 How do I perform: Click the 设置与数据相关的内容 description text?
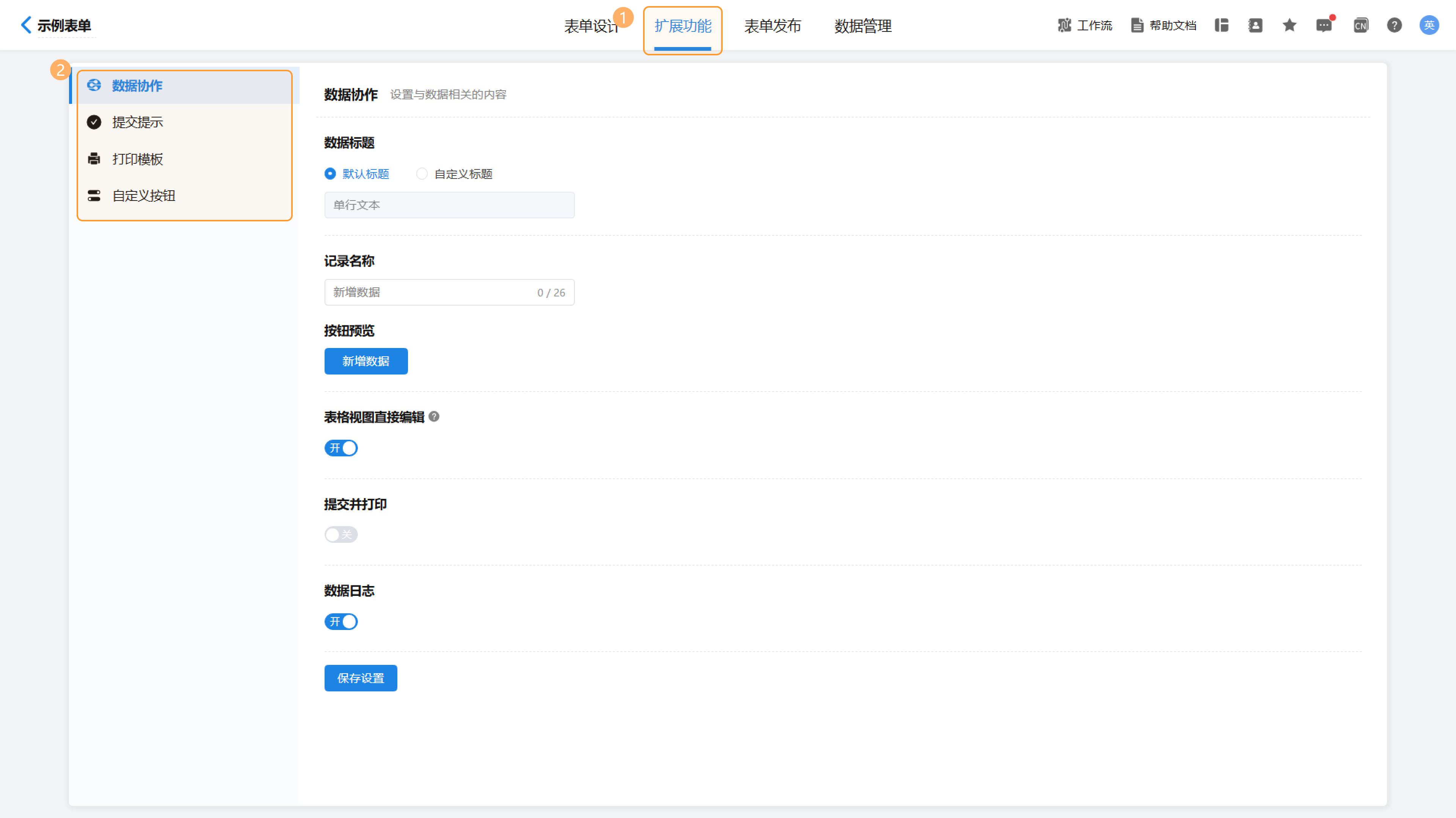tap(448, 95)
